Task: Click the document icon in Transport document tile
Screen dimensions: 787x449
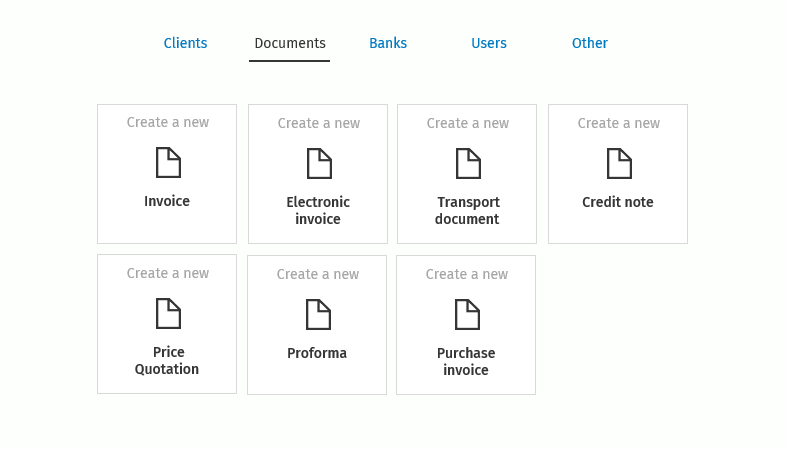Action: click(x=468, y=164)
